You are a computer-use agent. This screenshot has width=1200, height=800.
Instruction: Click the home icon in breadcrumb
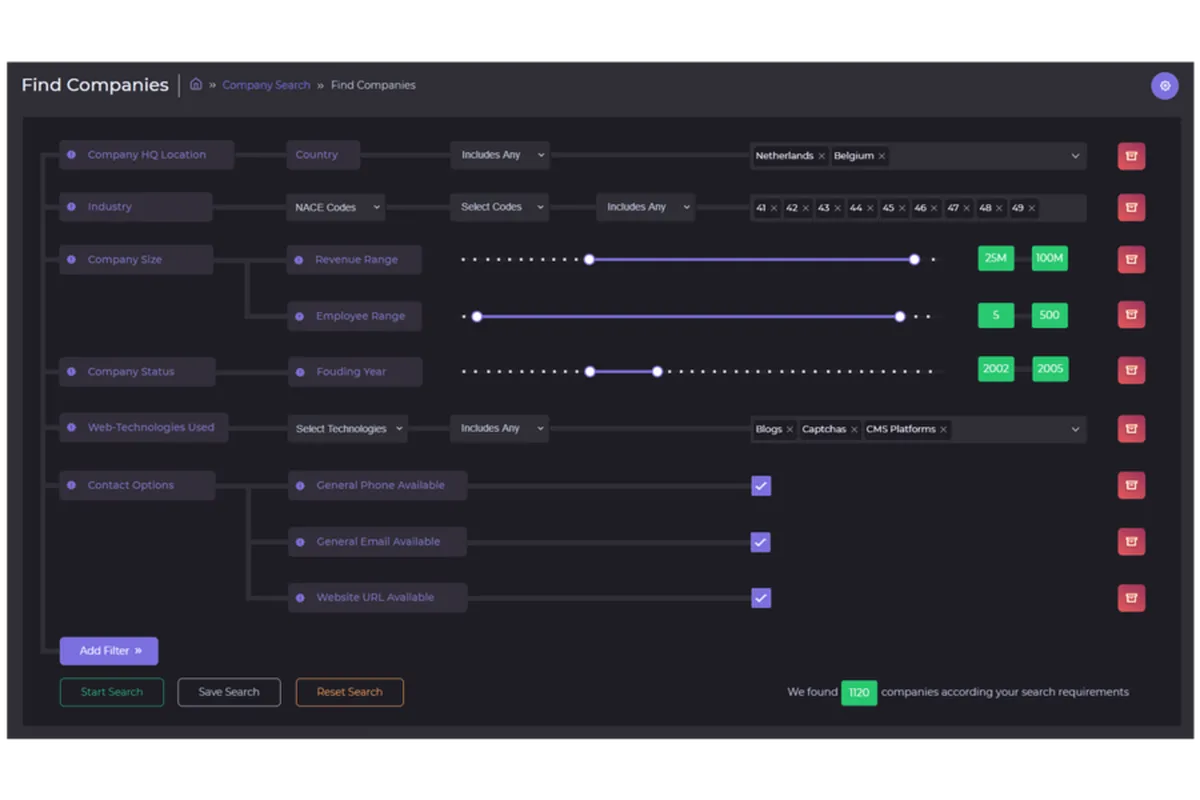[196, 85]
